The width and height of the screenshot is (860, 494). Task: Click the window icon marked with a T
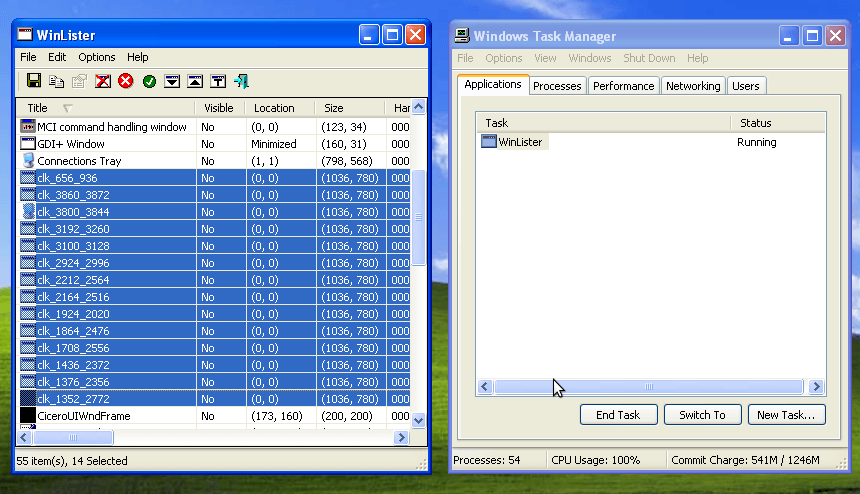[218, 81]
